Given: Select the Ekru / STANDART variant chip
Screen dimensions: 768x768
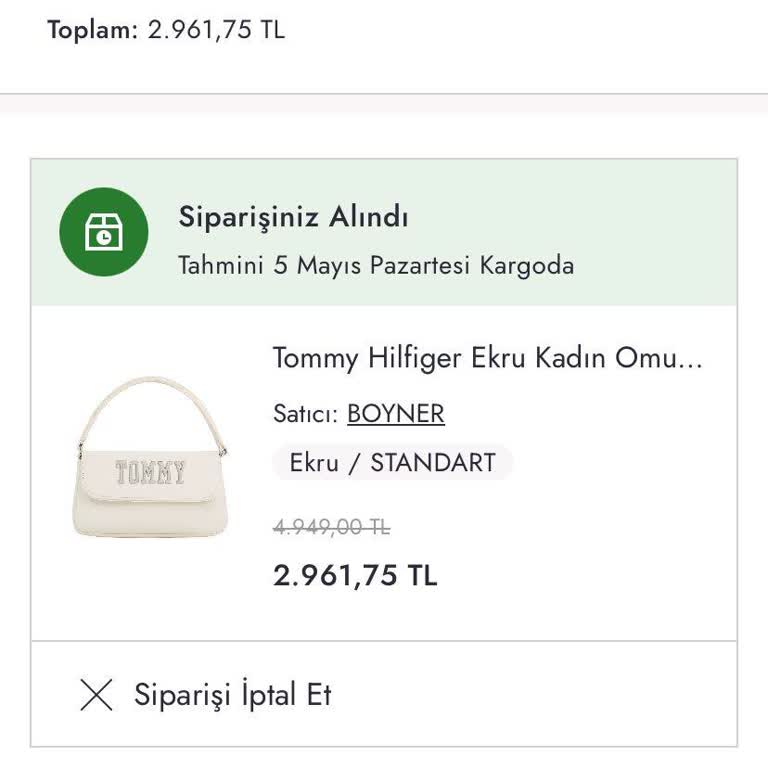Looking at the screenshot, I should point(392,464).
